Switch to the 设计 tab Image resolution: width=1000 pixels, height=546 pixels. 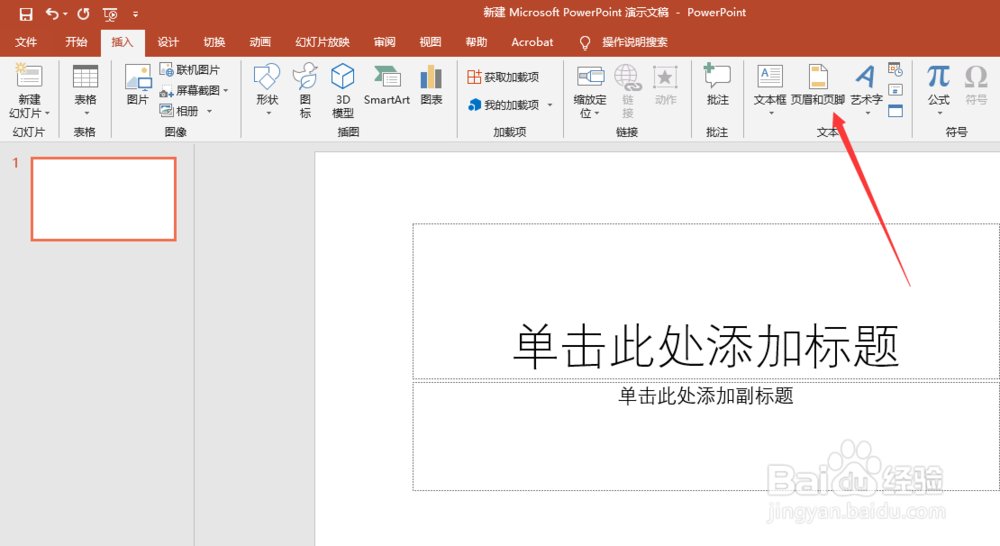pos(168,42)
